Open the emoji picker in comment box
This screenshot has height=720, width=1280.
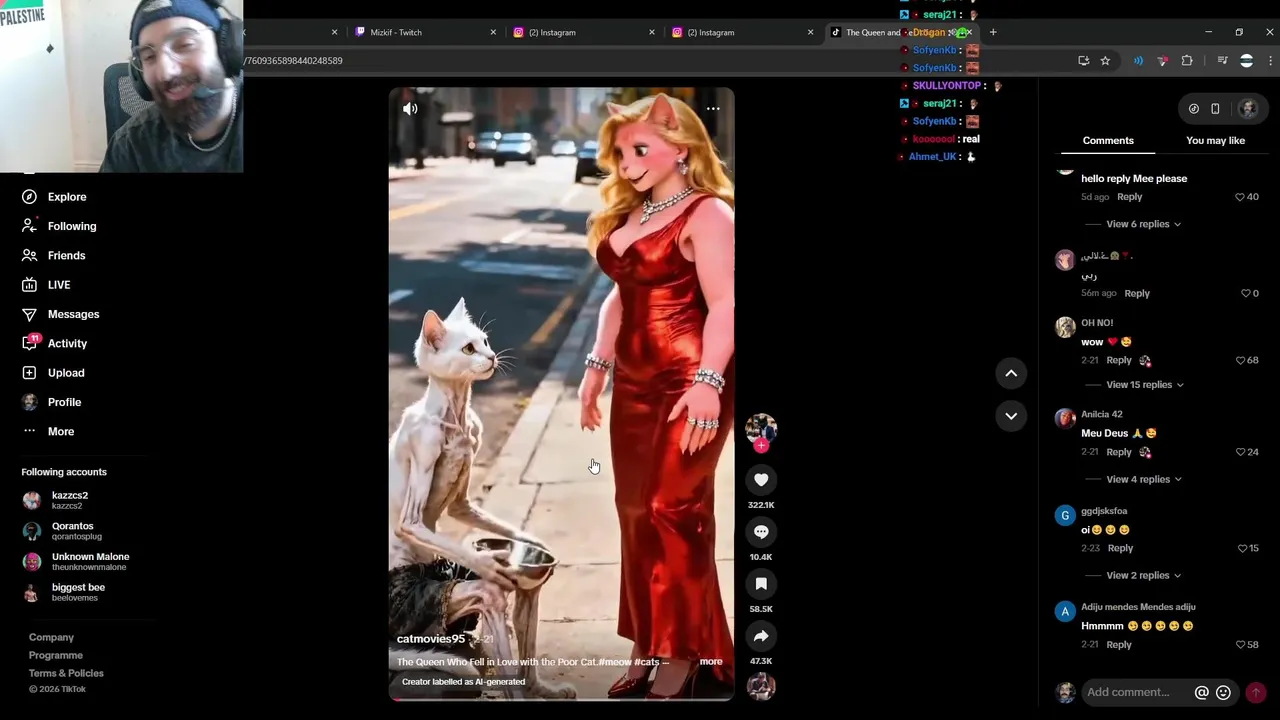1223,692
